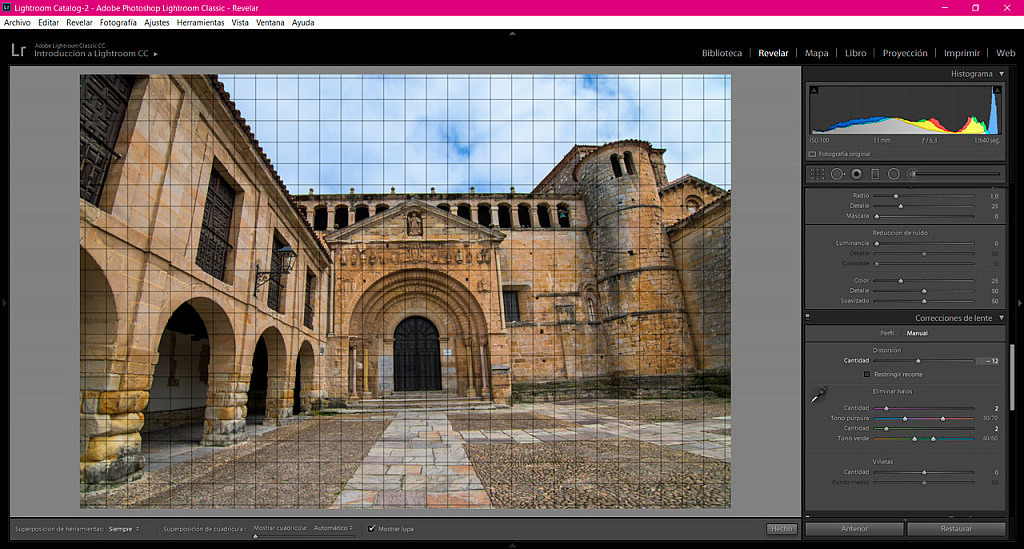This screenshot has height=549, width=1024.
Task: Select the Crop overlay grid tool
Action: click(817, 174)
